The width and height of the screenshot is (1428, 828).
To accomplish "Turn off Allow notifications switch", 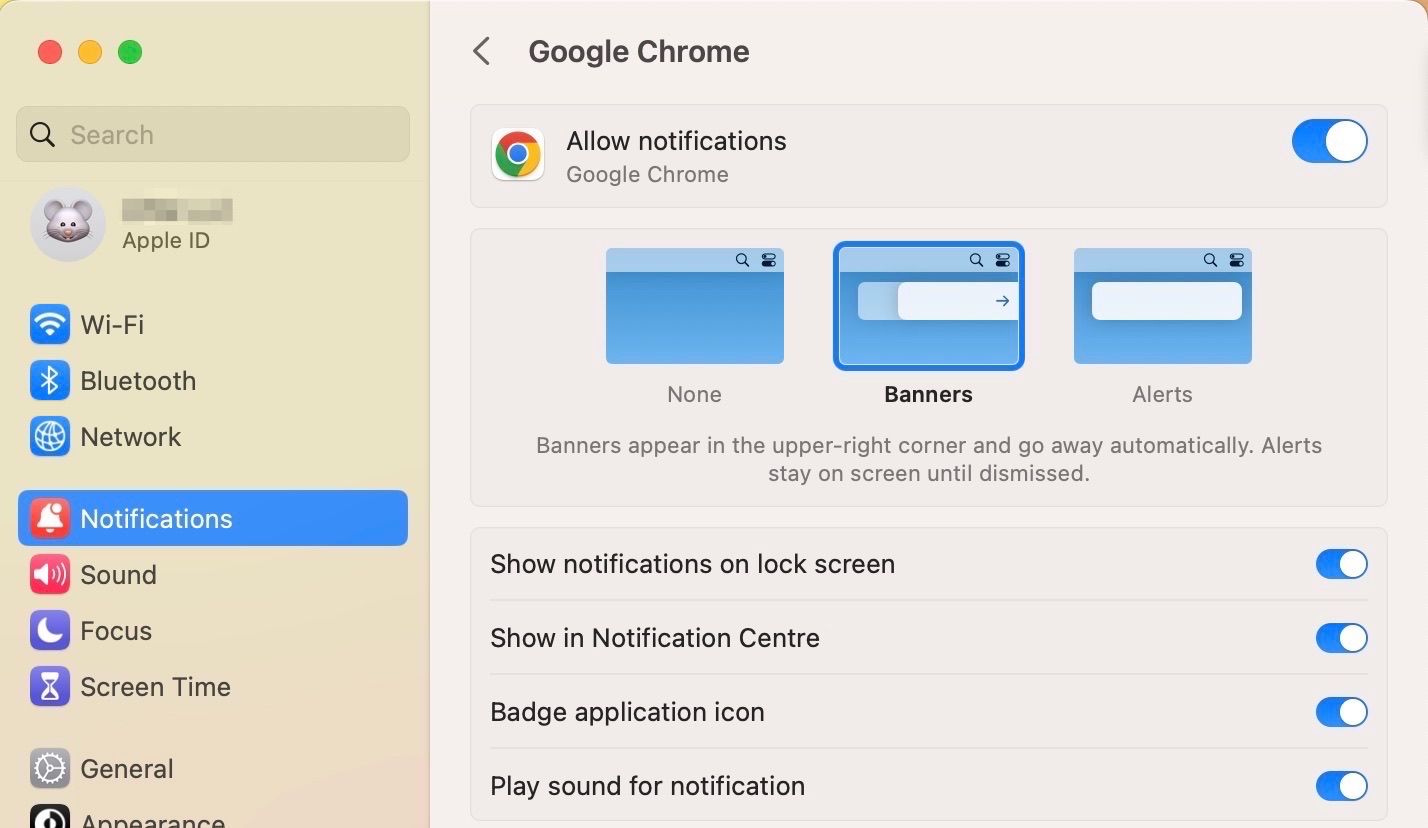I will pyautogui.click(x=1329, y=141).
